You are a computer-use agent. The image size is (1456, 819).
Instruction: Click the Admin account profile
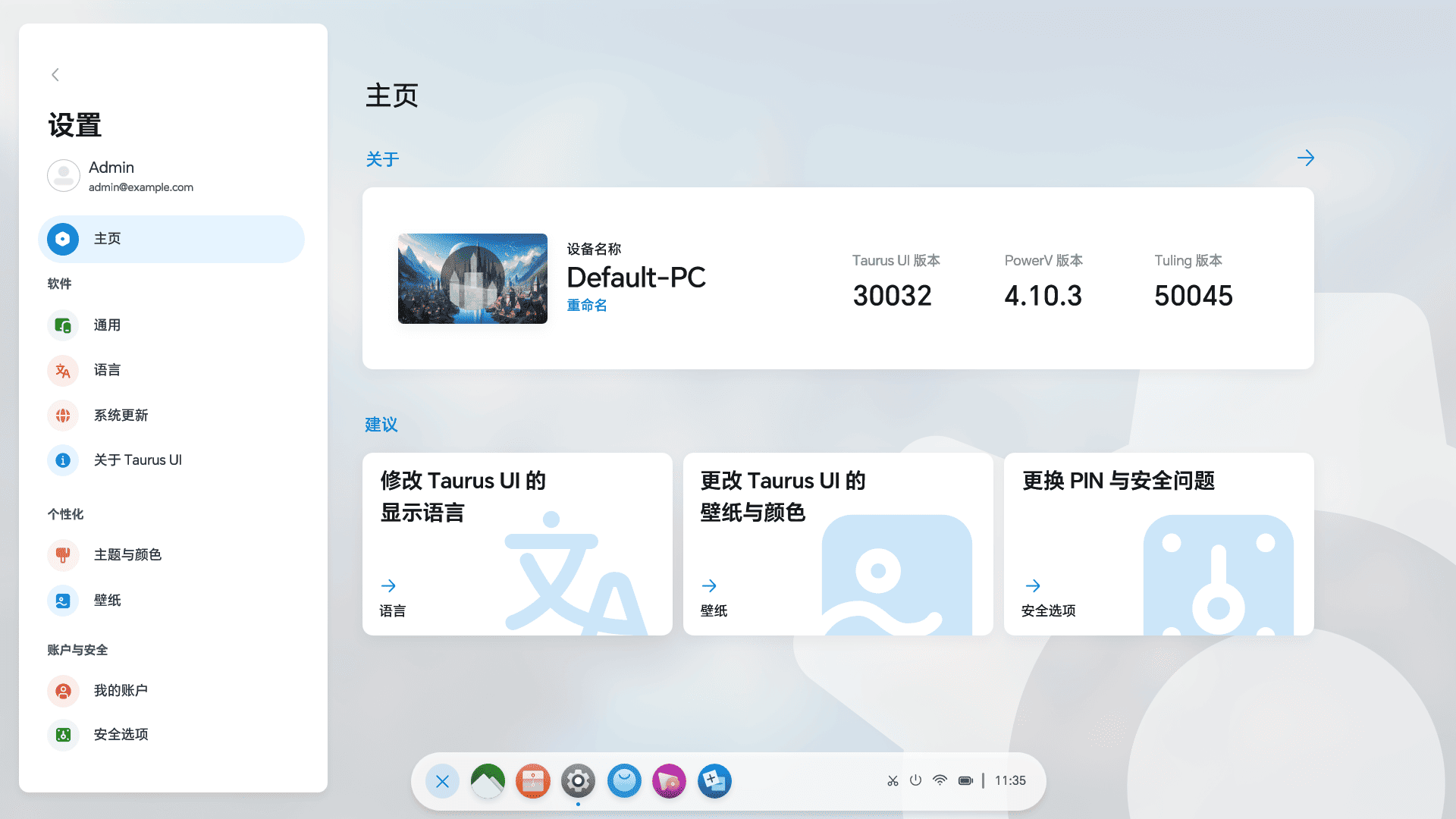(121, 176)
